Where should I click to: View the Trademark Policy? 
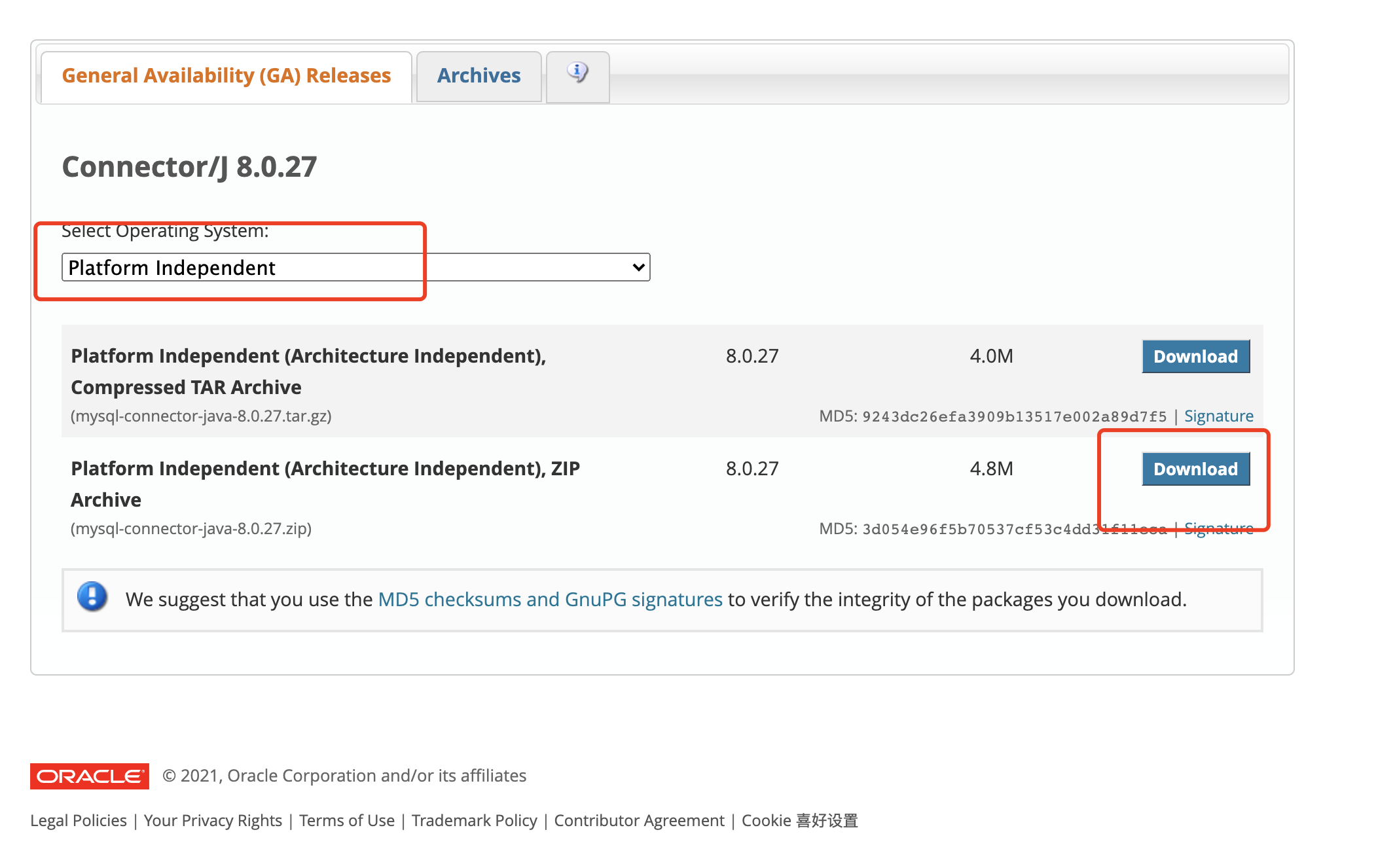(475, 820)
